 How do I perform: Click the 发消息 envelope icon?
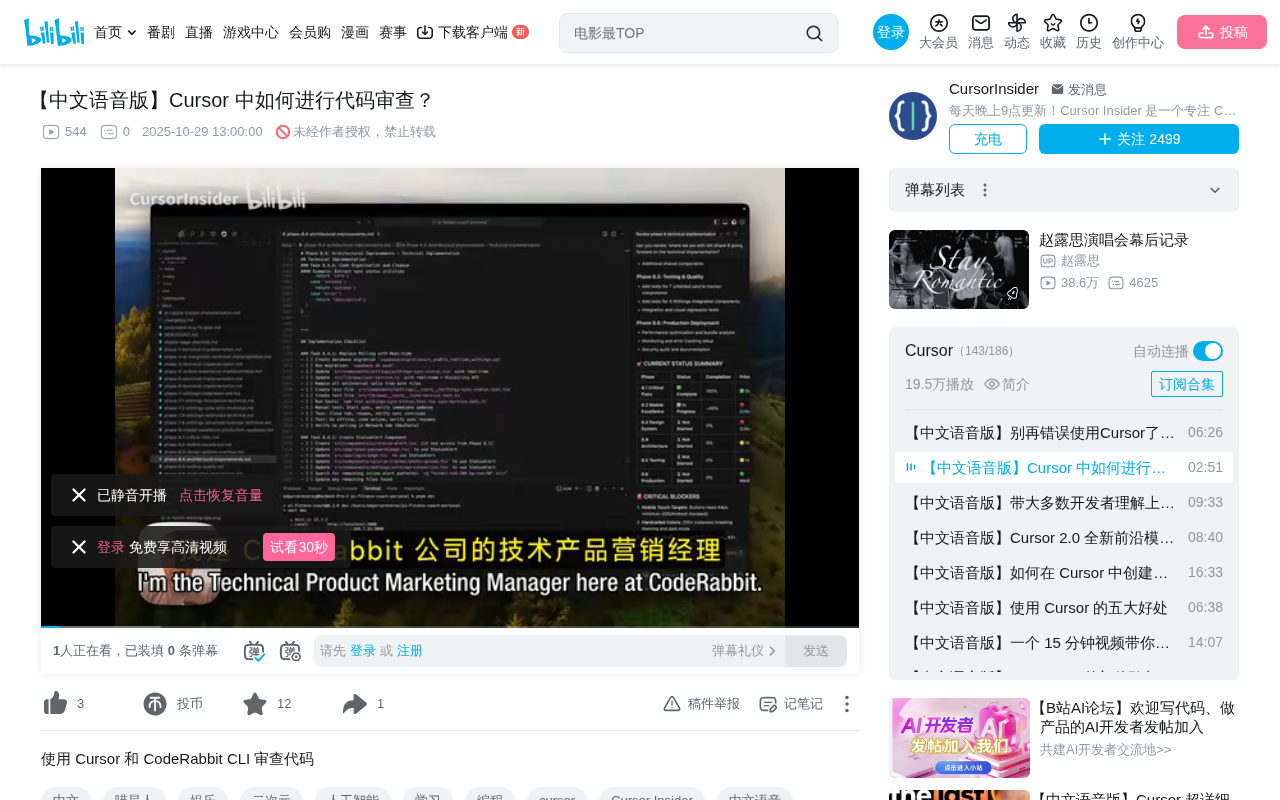click(x=1058, y=89)
